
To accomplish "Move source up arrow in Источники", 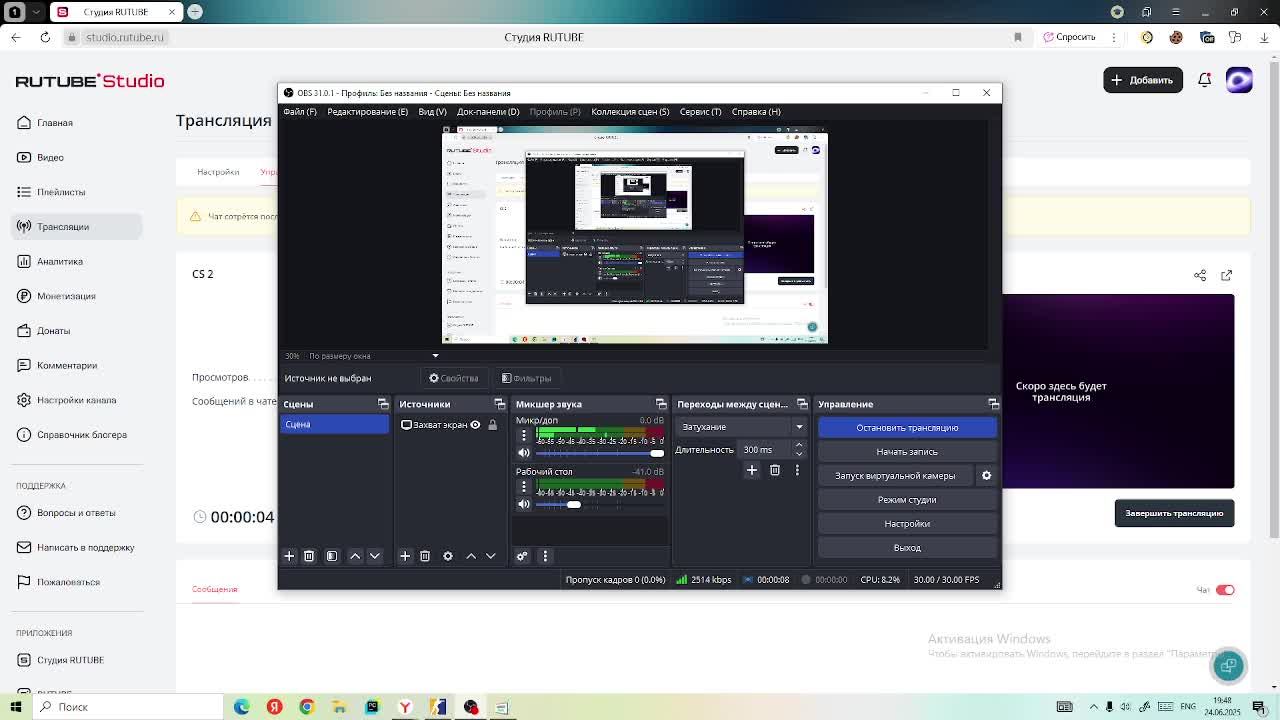I will (x=471, y=556).
